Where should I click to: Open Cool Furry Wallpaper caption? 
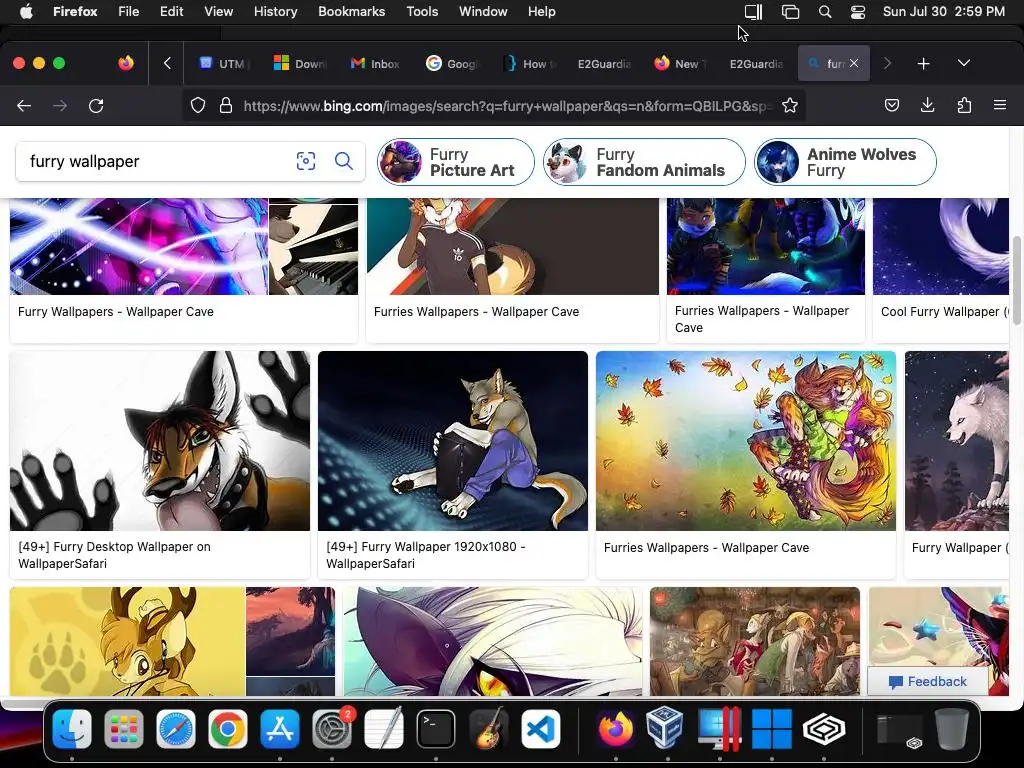pos(944,312)
